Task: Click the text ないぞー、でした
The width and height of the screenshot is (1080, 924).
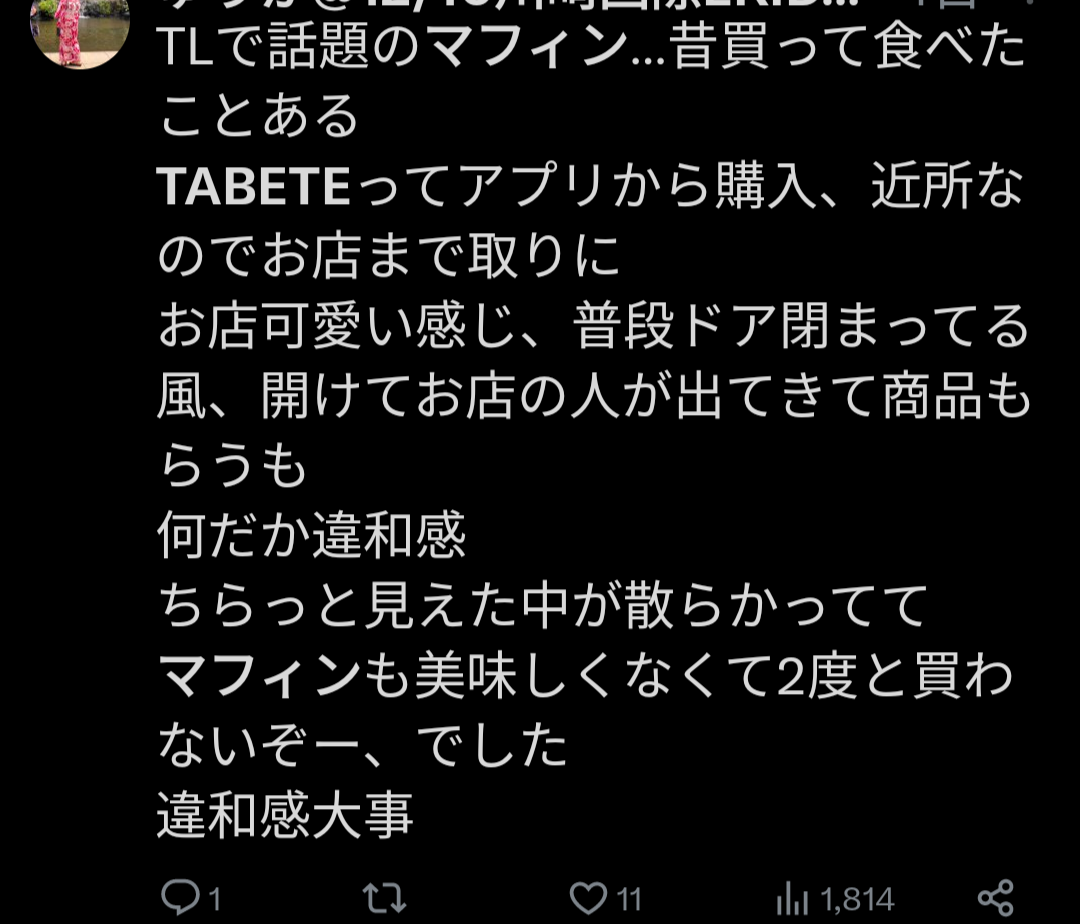Action: click(x=363, y=746)
